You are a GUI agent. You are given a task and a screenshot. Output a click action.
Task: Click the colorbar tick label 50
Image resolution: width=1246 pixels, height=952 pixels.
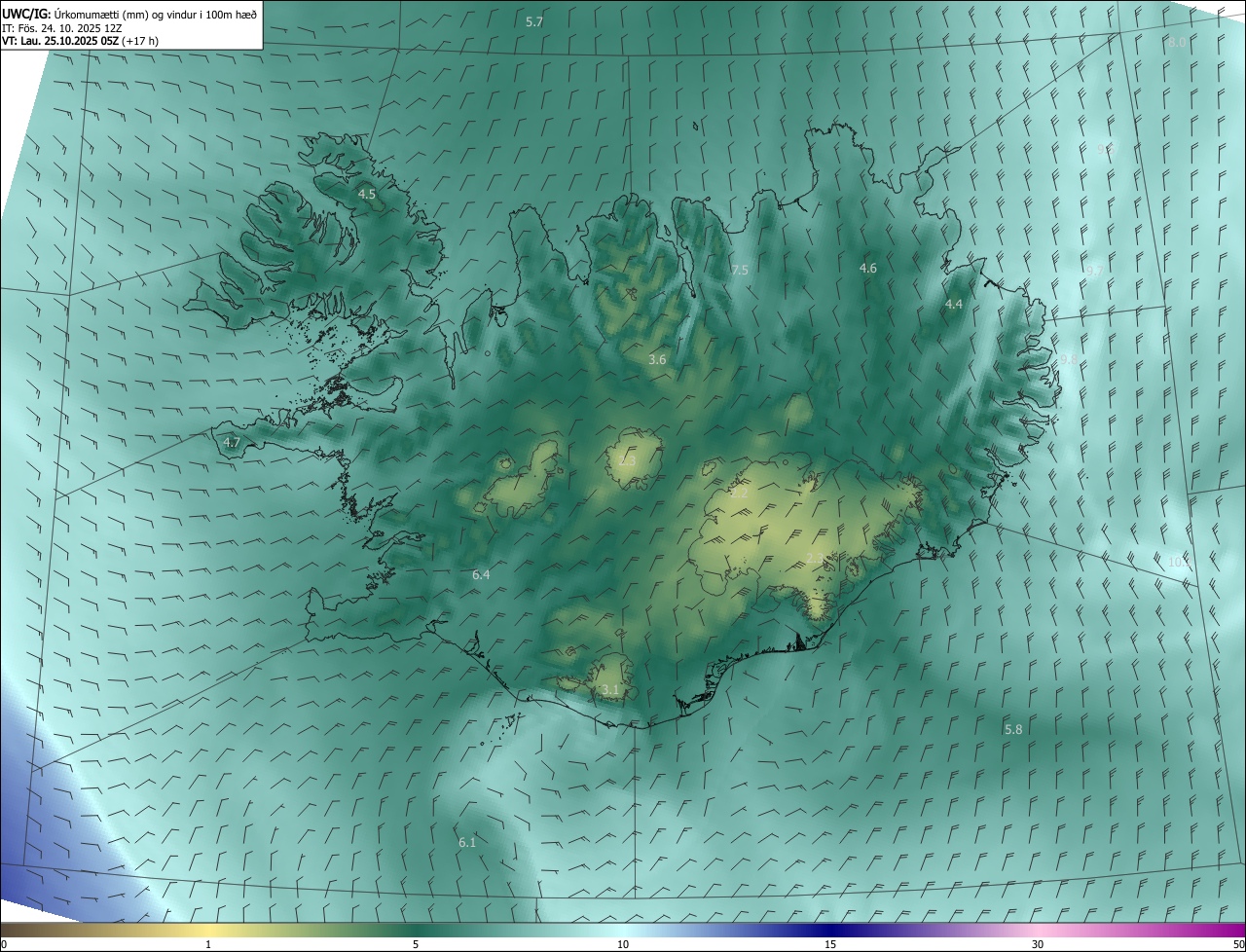coord(1238,945)
